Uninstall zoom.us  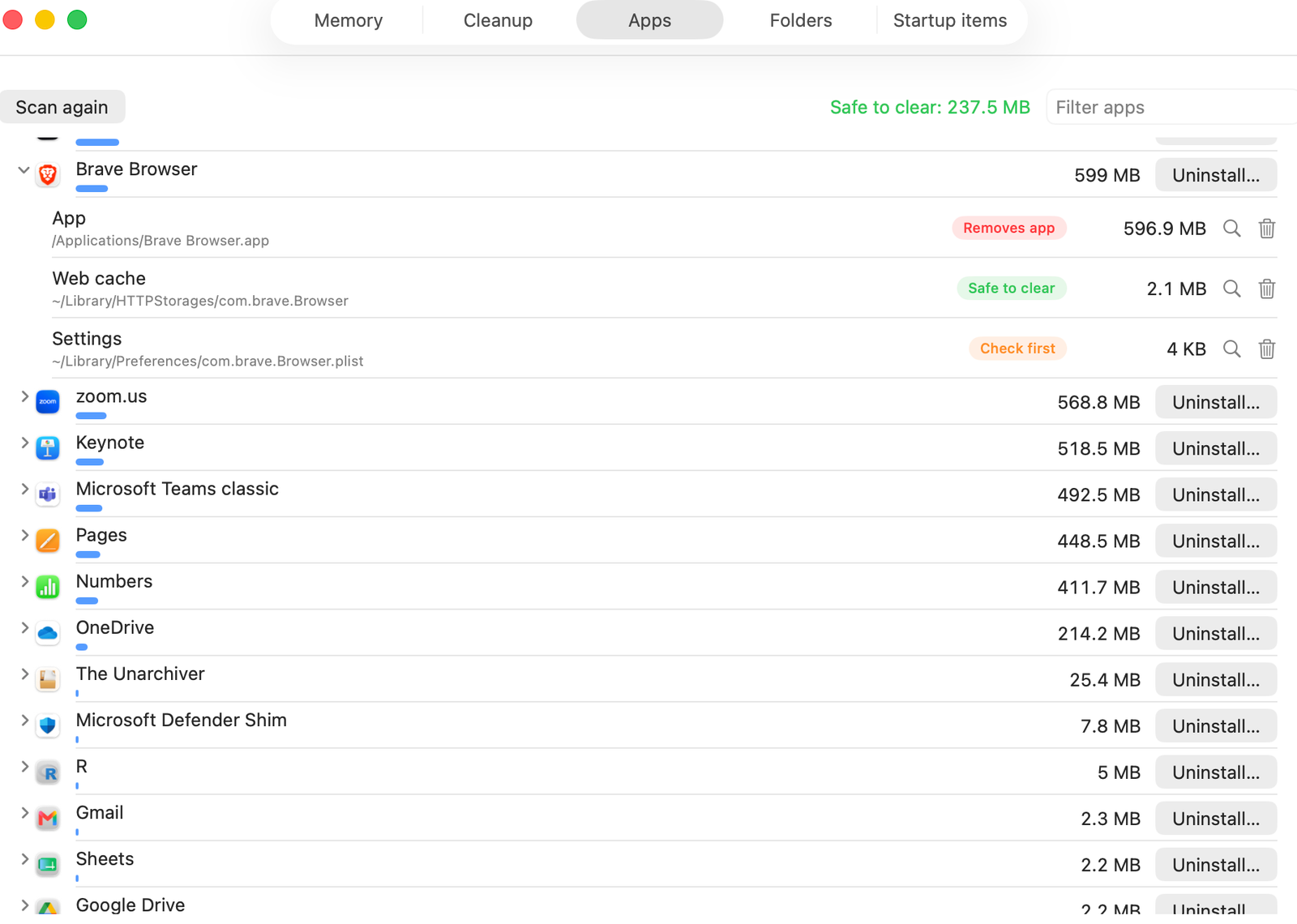click(1216, 402)
